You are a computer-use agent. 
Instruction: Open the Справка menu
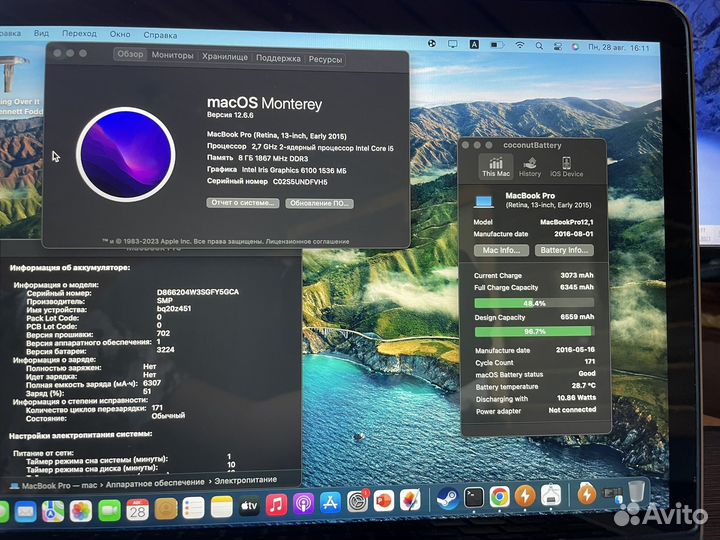click(x=160, y=35)
